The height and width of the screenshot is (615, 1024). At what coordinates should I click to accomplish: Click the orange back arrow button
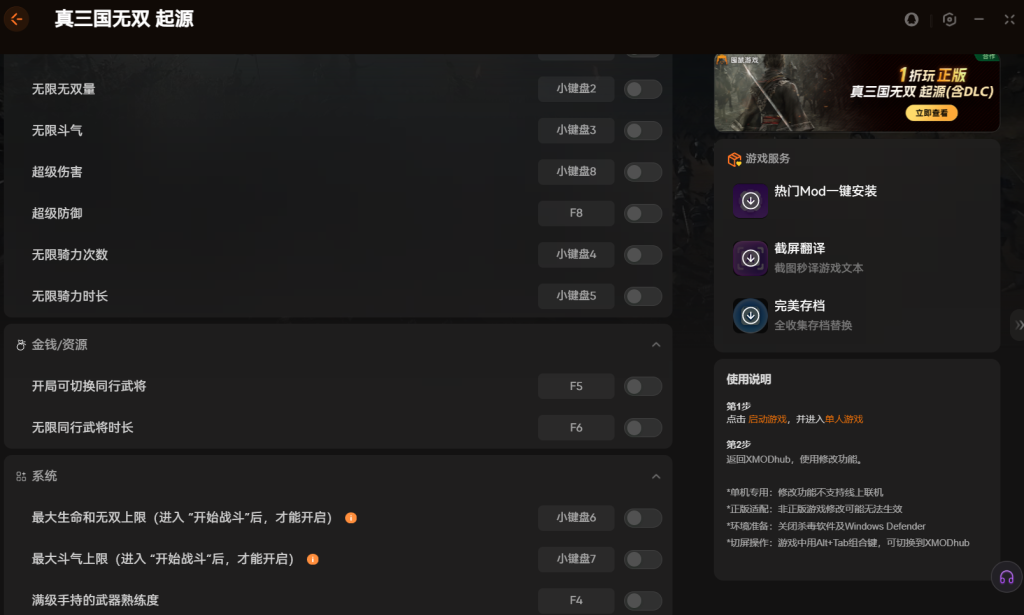pyautogui.click(x=16, y=19)
